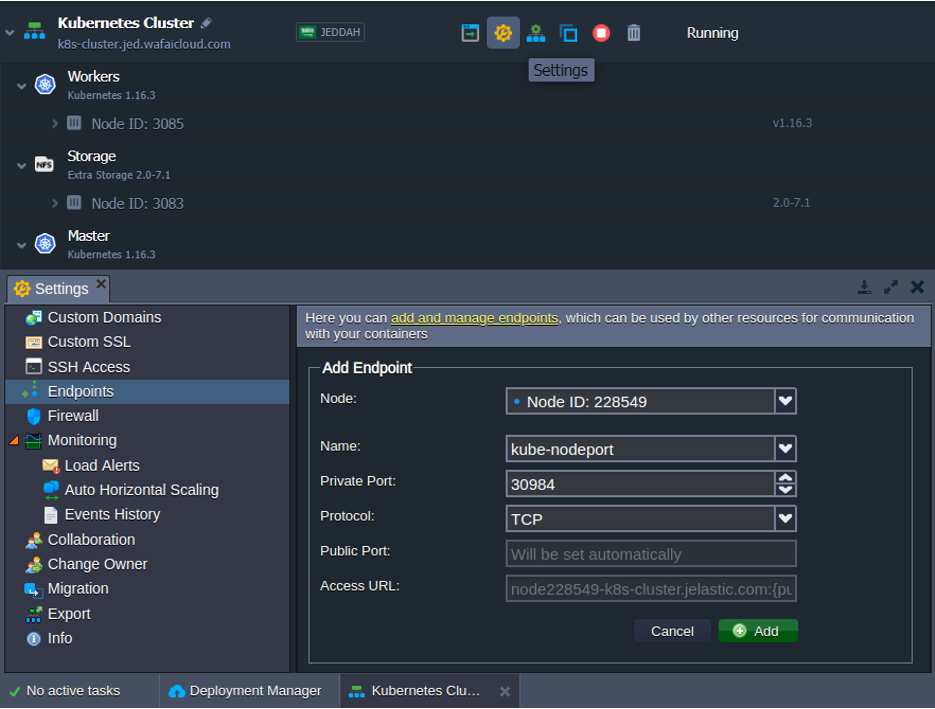Click the Storage NFS icon

(x=44, y=164)
